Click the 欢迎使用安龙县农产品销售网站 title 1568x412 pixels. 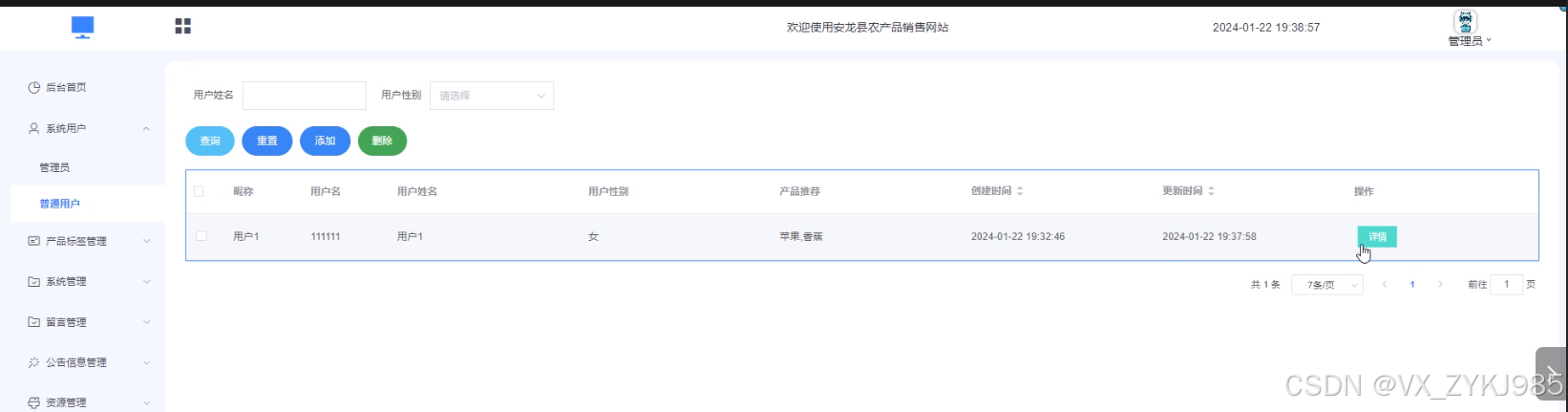pyautogui.click(x=867, y=28)
